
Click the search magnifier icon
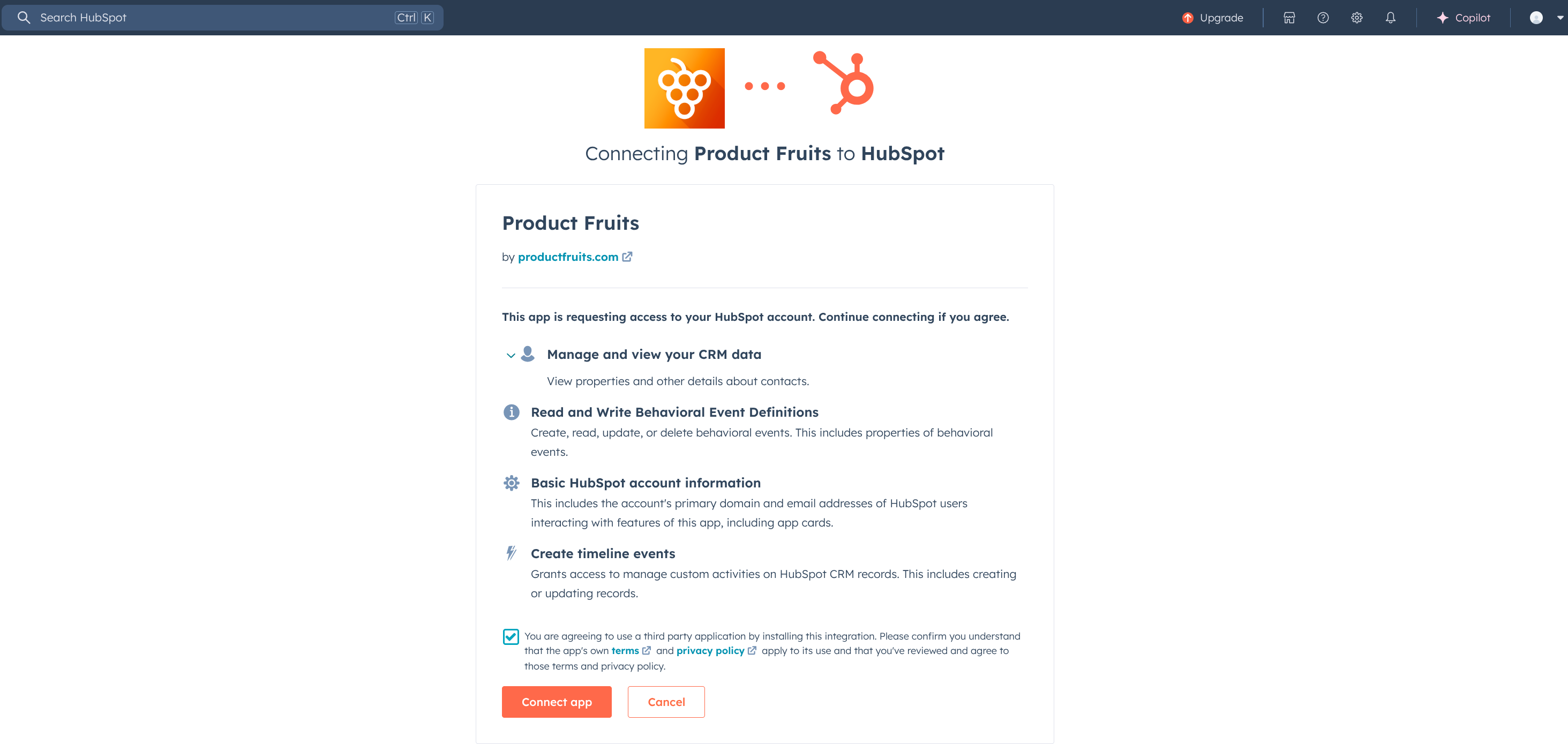coord(24,18)
